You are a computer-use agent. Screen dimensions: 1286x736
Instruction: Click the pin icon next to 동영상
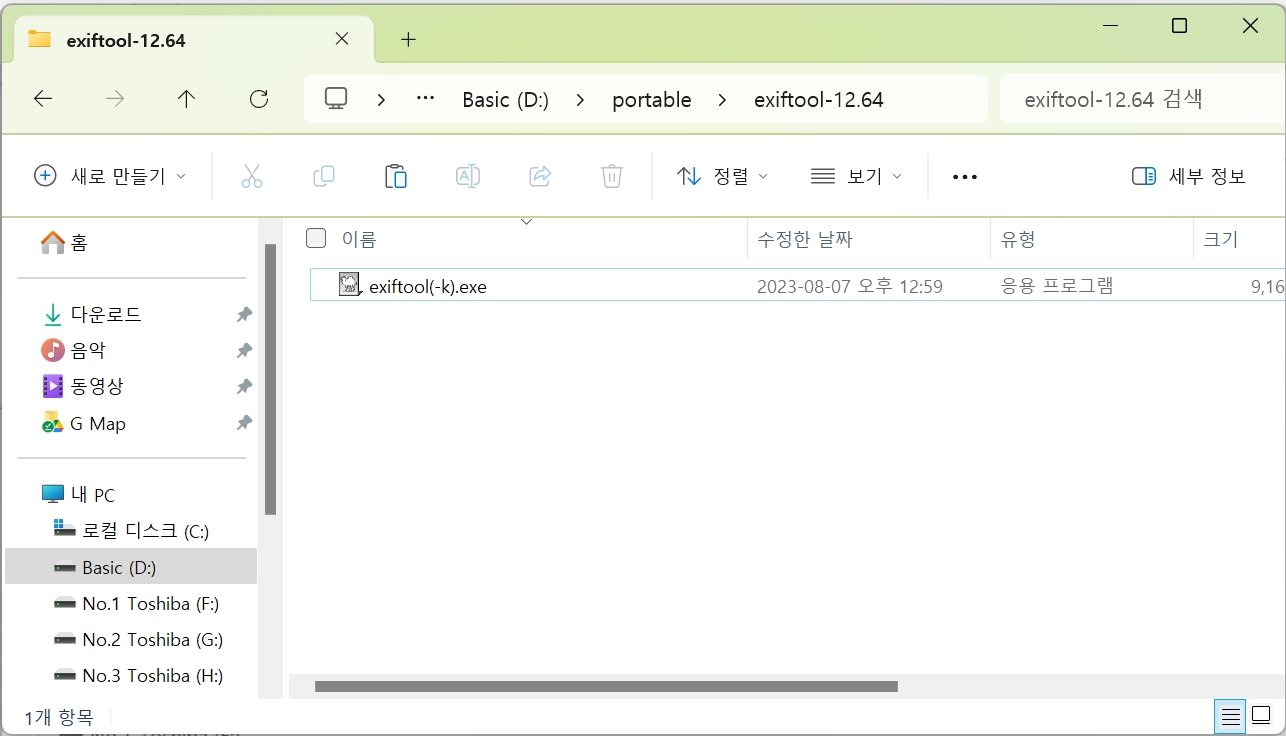point(244,387)
